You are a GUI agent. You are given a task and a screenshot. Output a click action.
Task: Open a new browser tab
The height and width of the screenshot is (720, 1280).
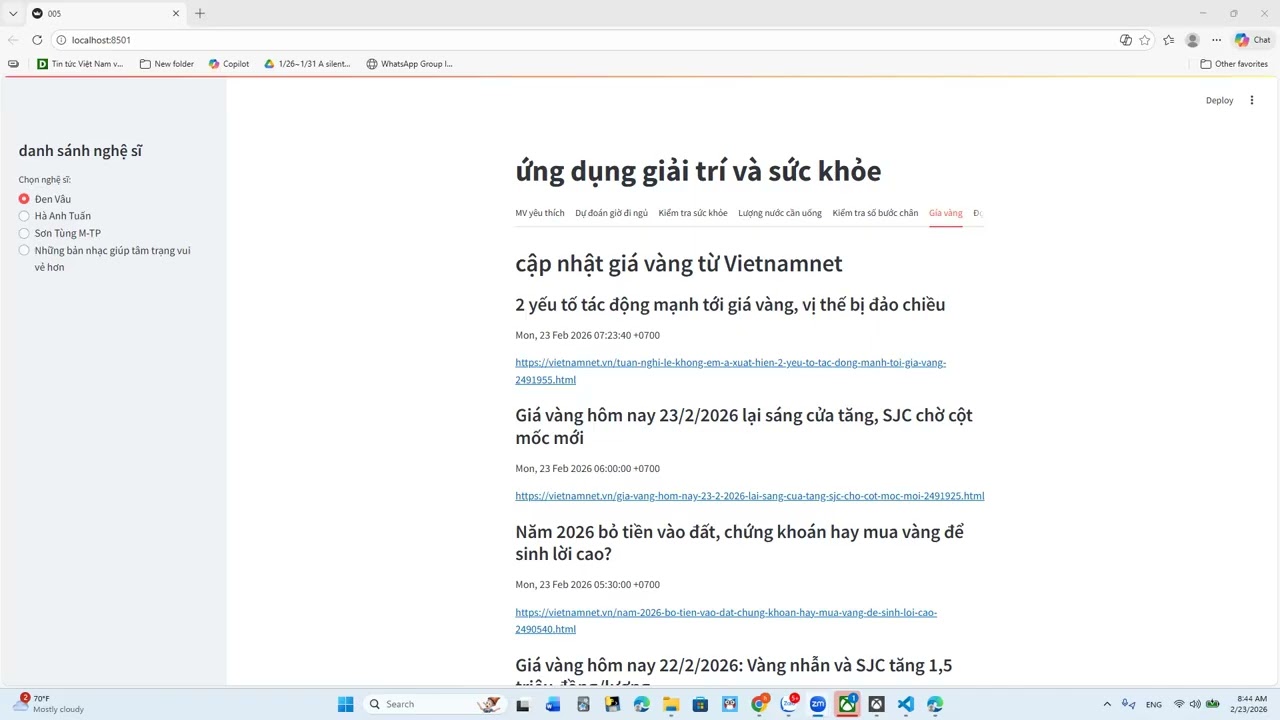click(x=200, y=13)
